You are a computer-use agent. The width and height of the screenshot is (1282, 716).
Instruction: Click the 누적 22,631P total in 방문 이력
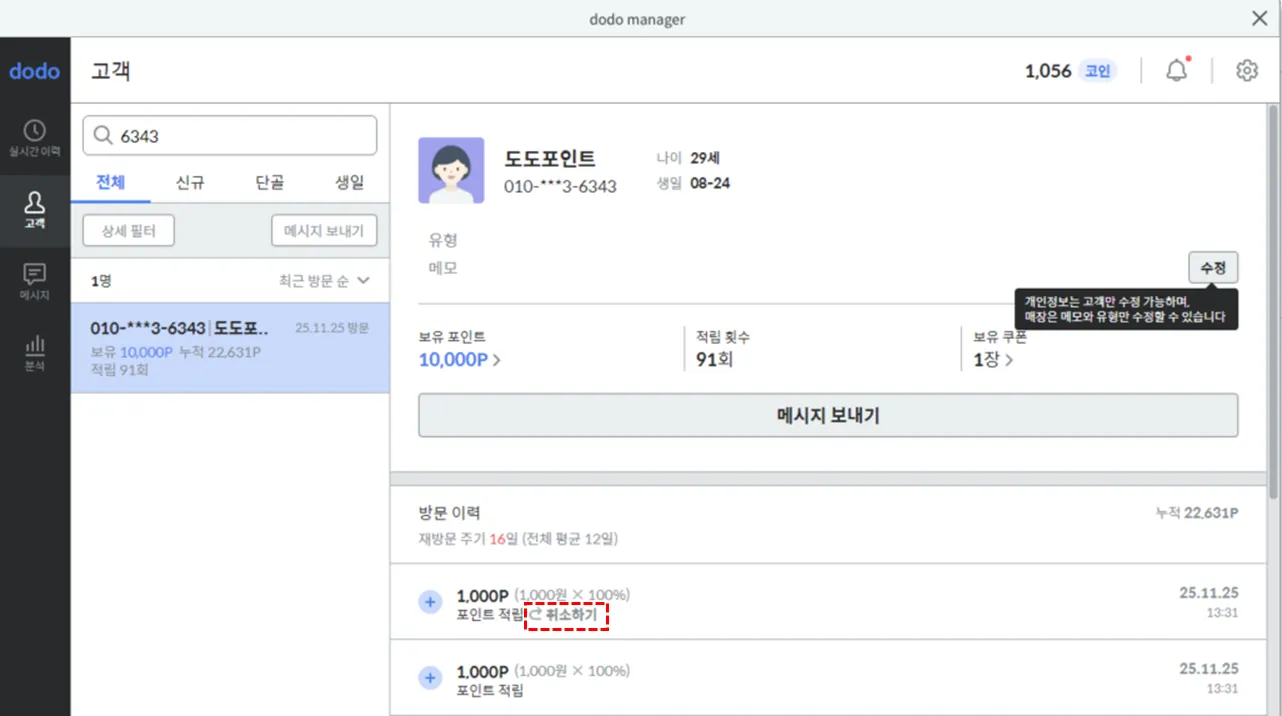coord(1197,513)
